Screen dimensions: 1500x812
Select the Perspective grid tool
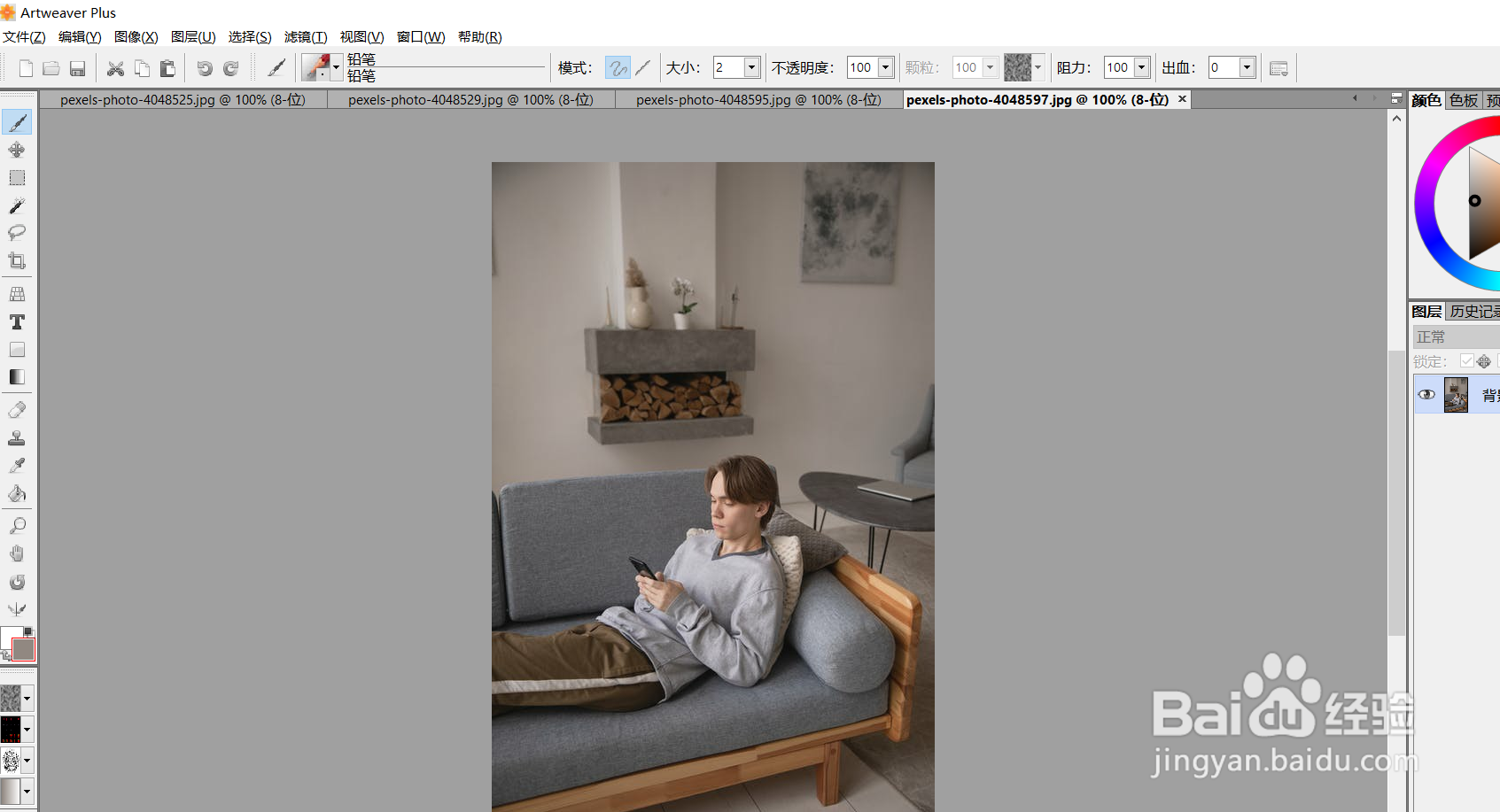(x=17, y=294)
